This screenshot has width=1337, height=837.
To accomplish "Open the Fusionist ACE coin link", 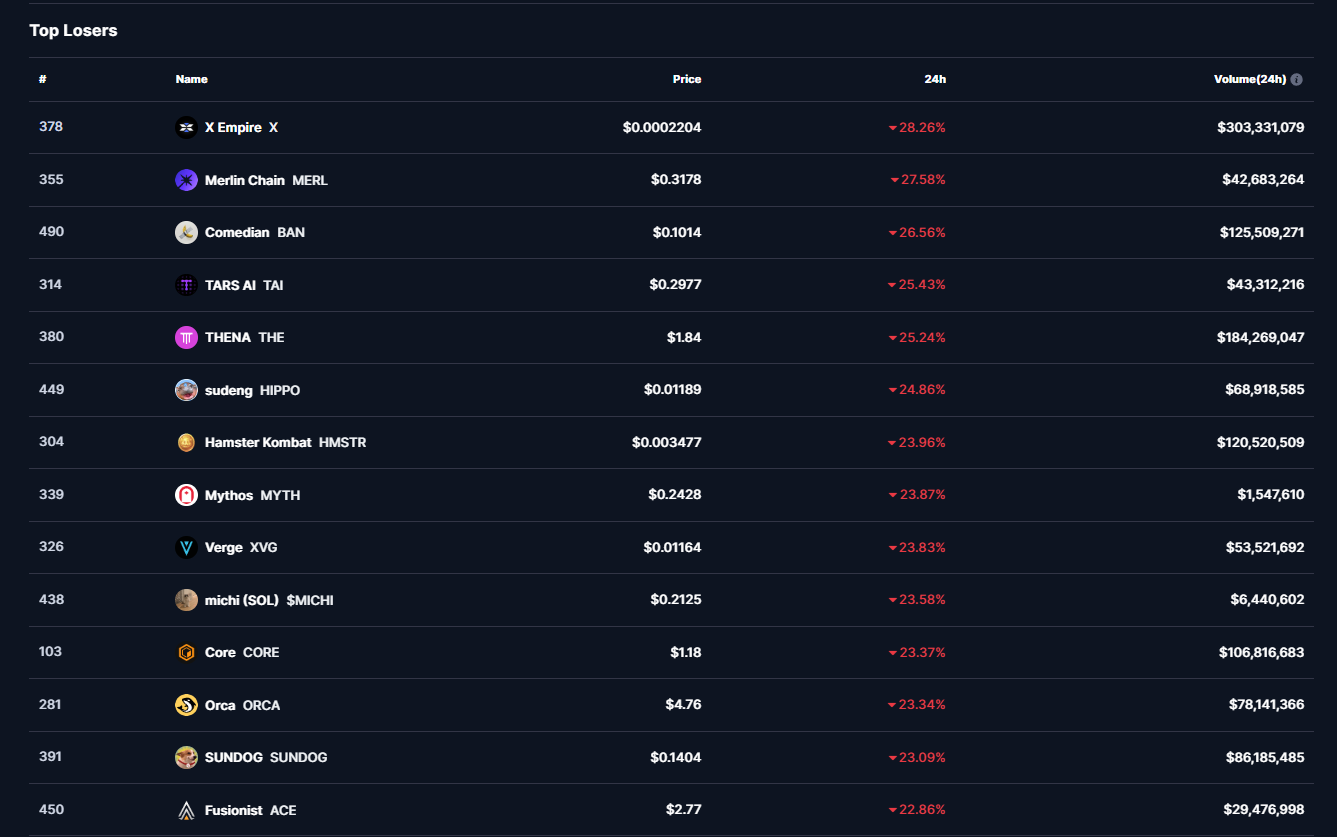I will pyautogui.click(x=250, y=810).
